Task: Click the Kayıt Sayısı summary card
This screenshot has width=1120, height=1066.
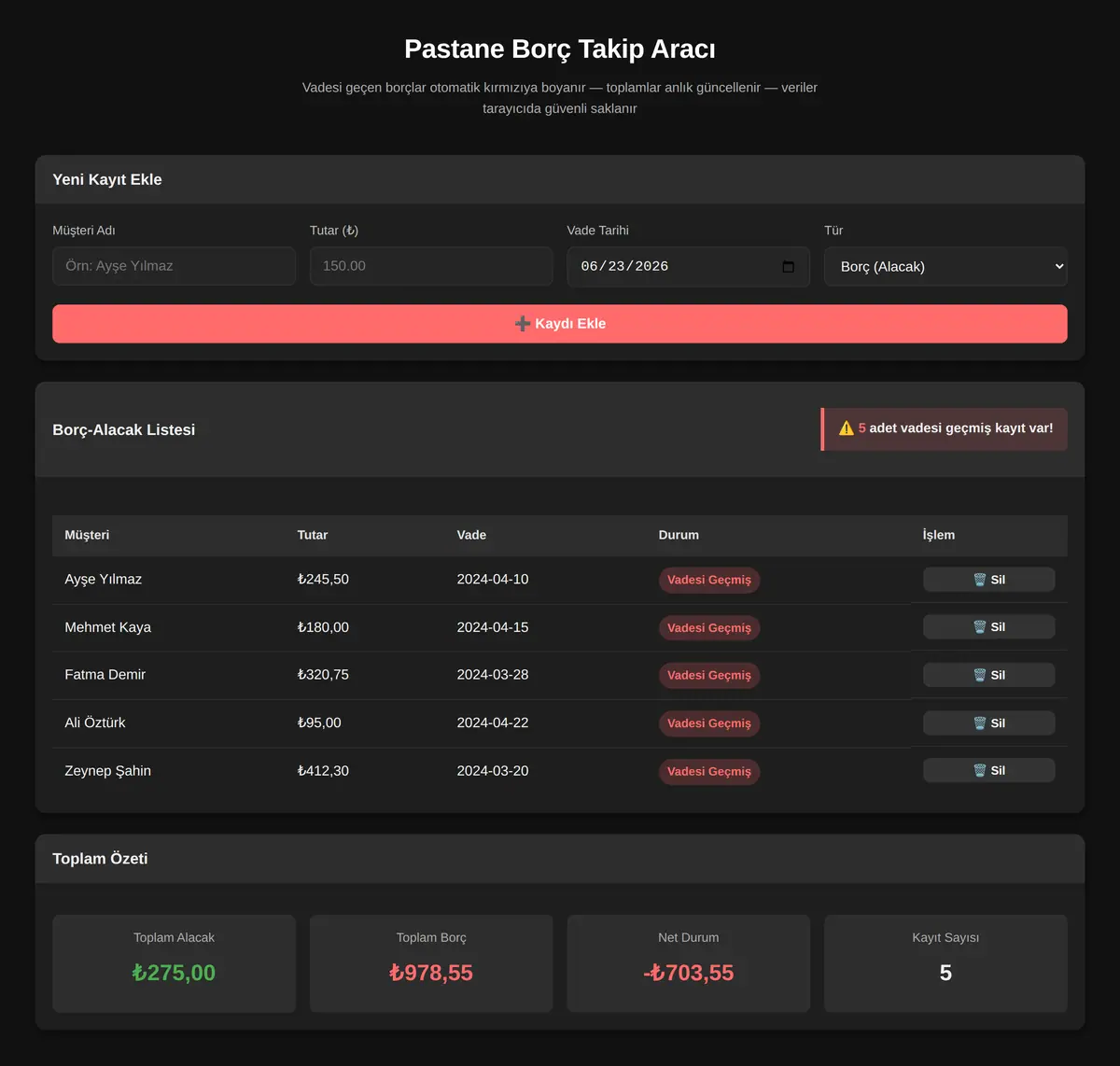Action: 945,963
